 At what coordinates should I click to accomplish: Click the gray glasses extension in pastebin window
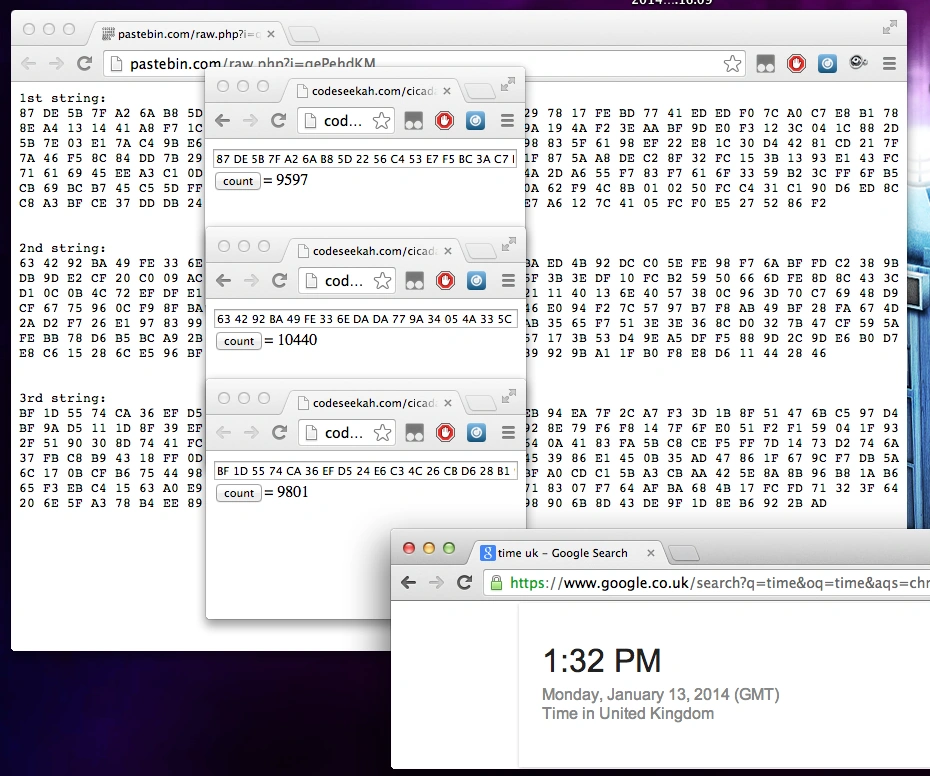pyautogui.click(x=765, y=63)
